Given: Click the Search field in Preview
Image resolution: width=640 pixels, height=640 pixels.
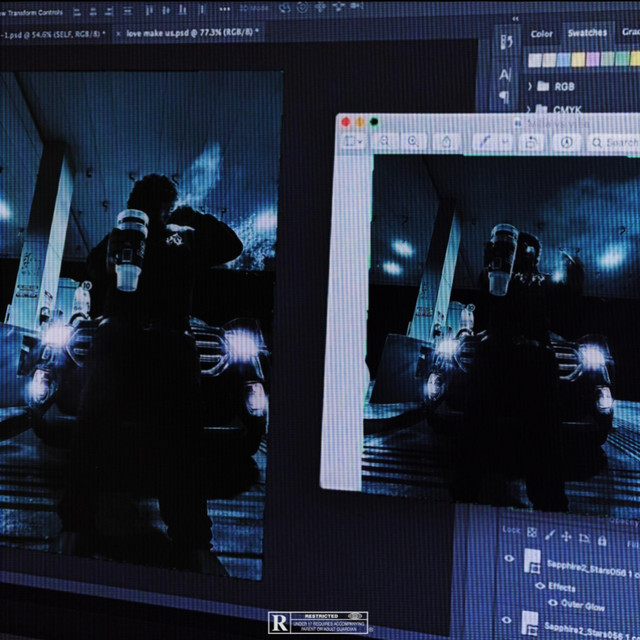Looking at the screenshot, I should [x=617, y=143].
